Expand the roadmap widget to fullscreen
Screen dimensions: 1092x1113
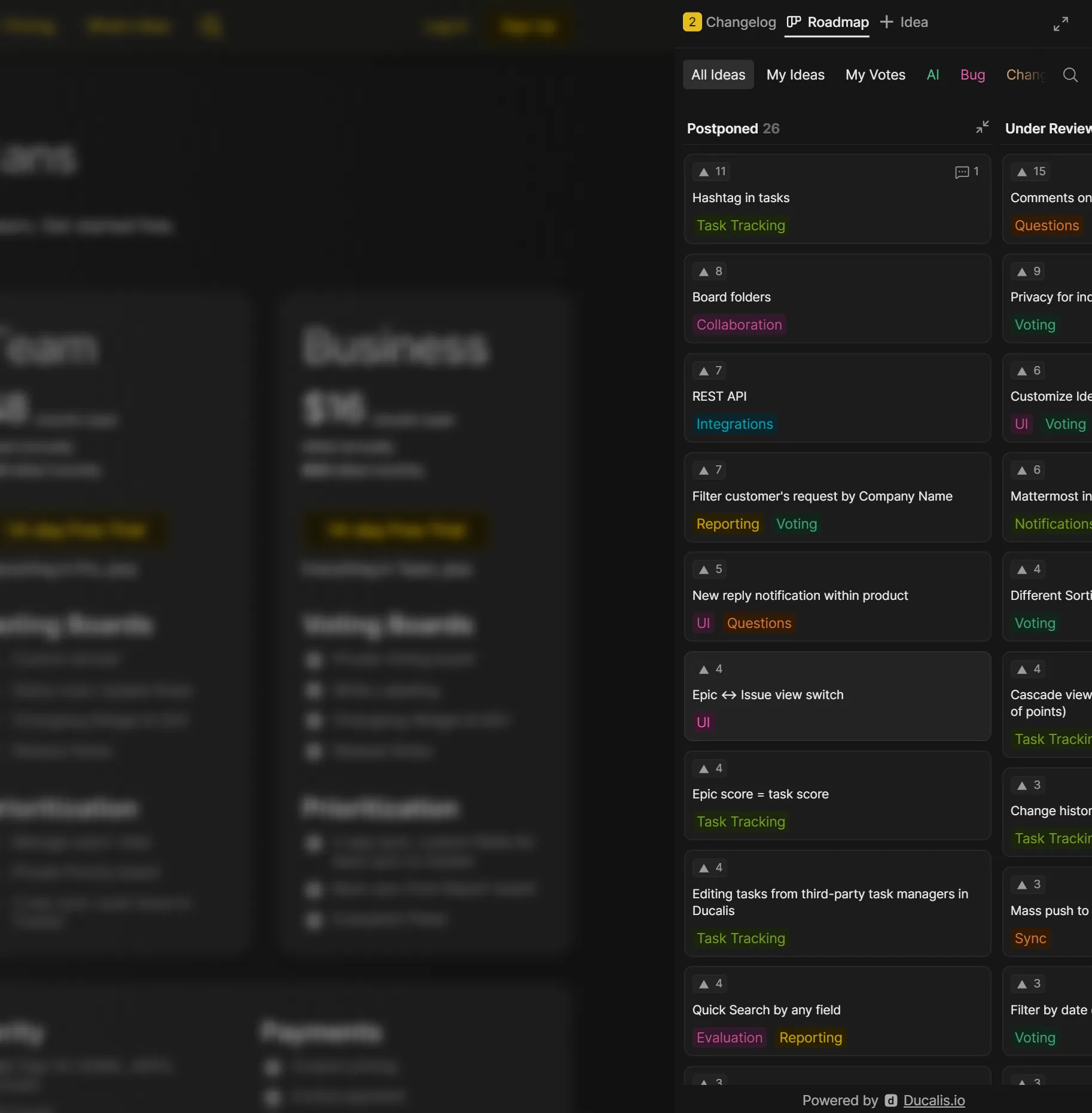tap(1061, 23)
